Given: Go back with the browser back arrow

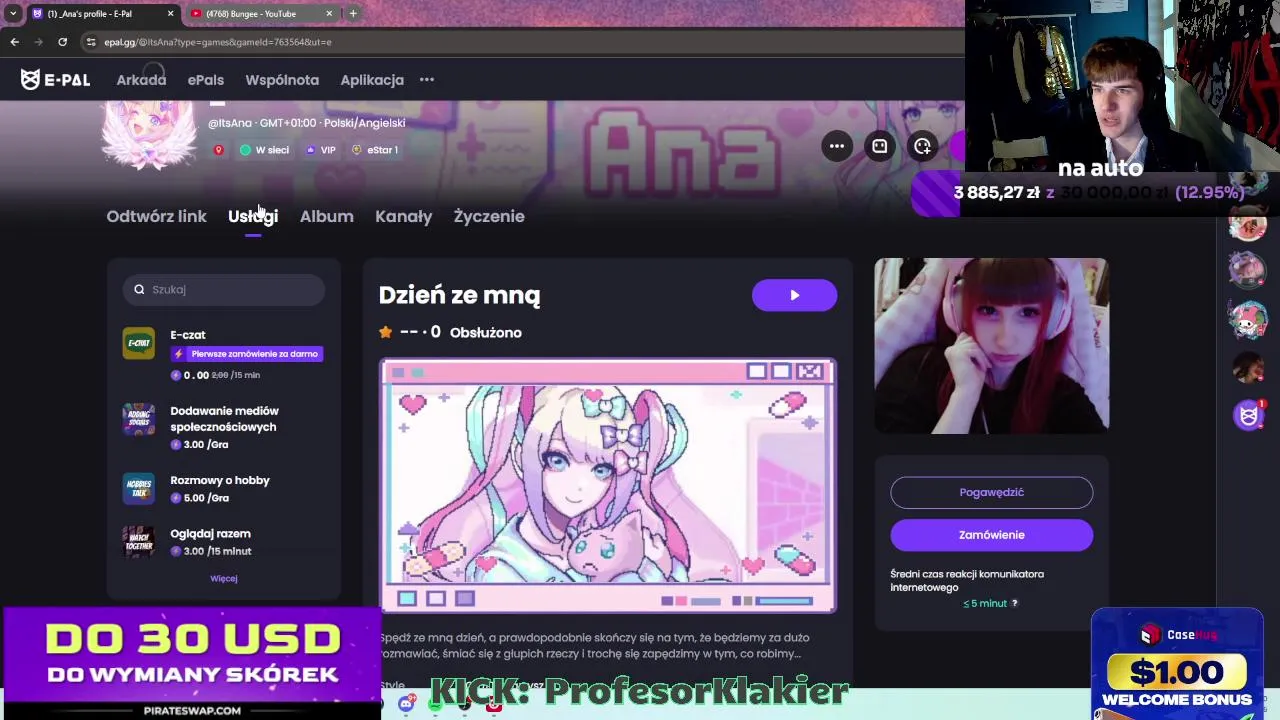Looking at the screenshot, I should click(x=14, y=42).
